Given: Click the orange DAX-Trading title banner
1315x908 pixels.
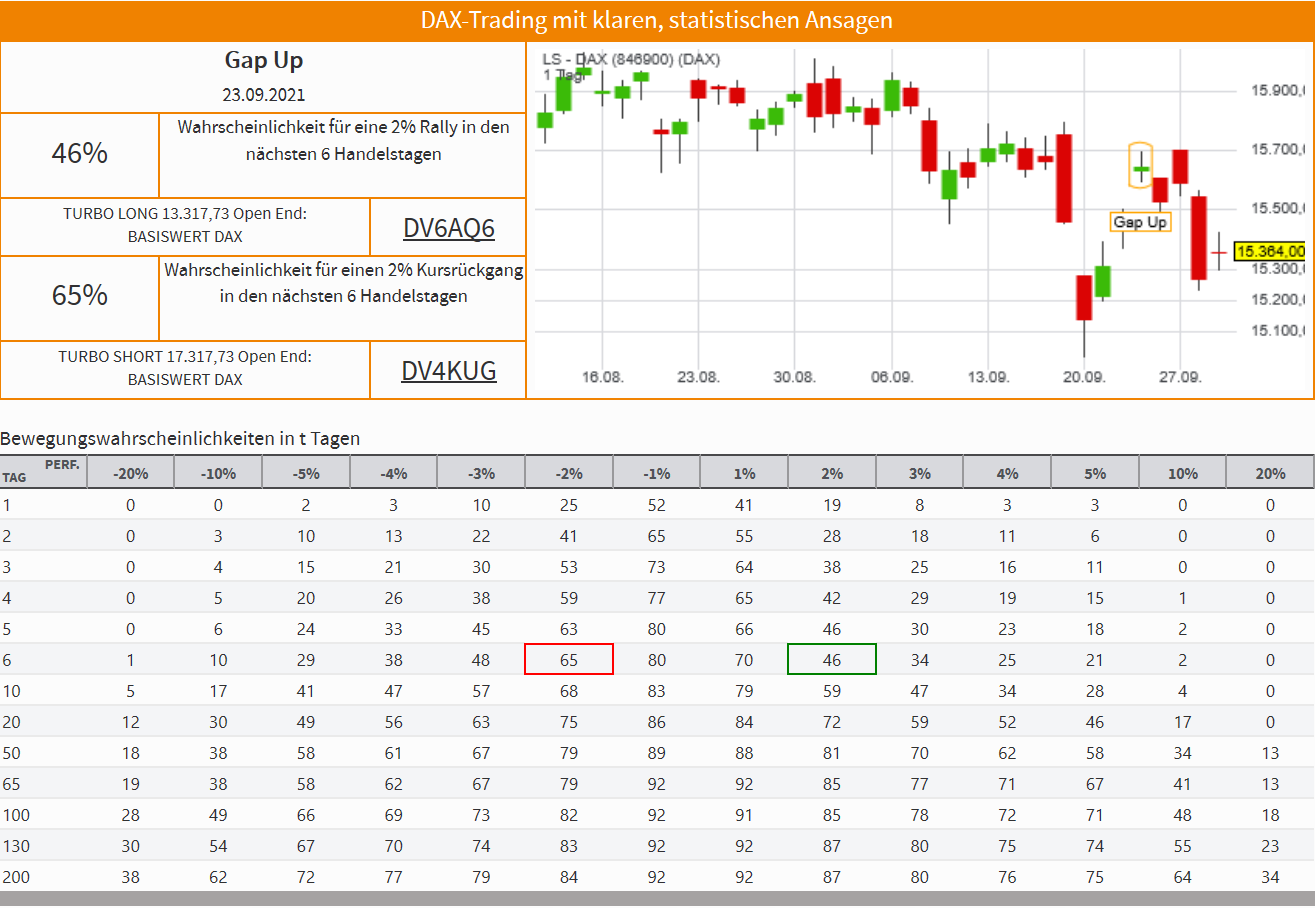Looking at the screenshot, I should [657, 20].
